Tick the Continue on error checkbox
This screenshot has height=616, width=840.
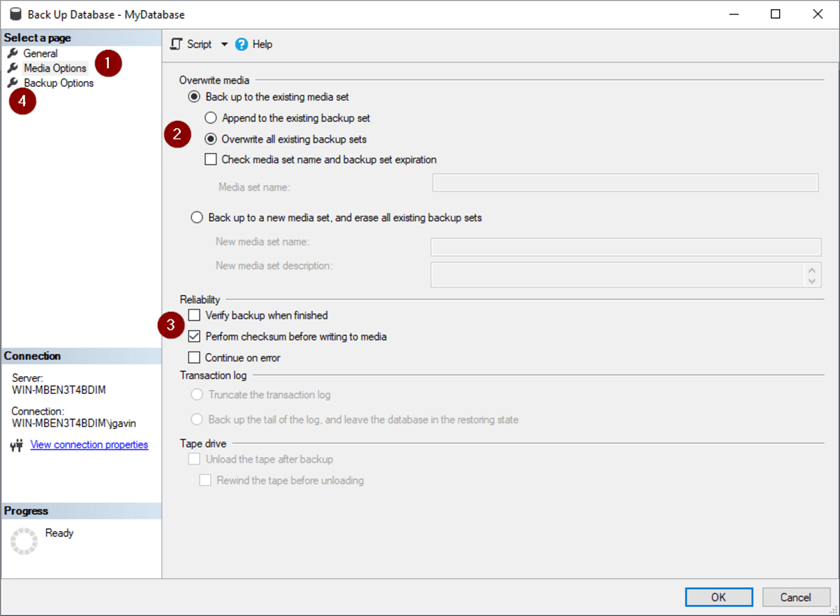[x=194, y=357]
